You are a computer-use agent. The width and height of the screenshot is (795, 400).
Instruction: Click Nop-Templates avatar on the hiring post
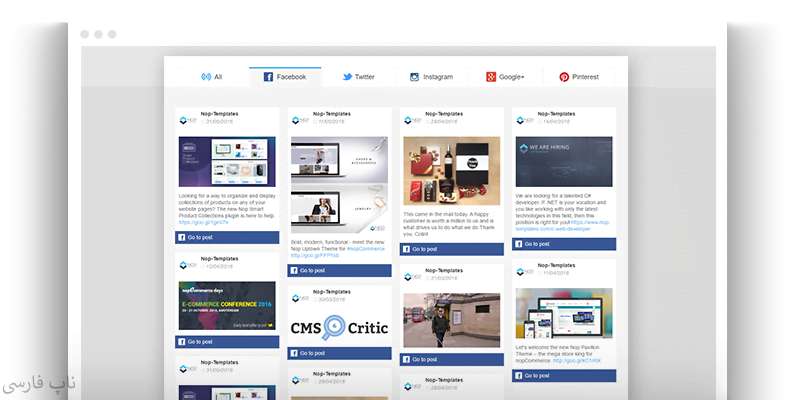(525, 119)
